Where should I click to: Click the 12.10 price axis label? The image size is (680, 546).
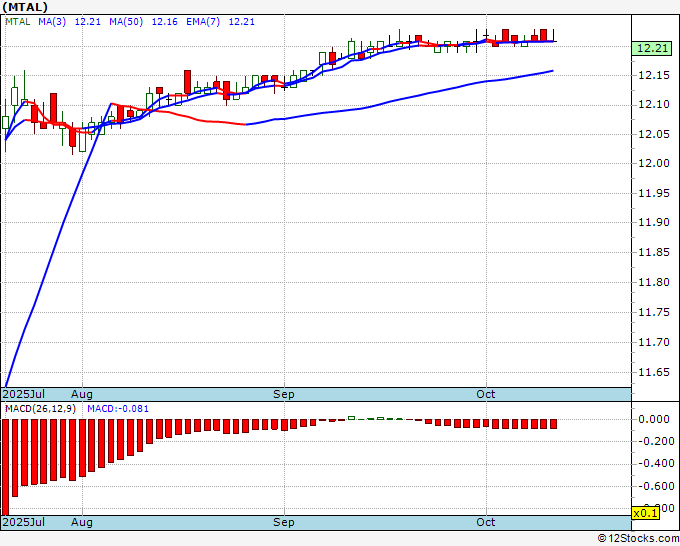tap(654, 104)
